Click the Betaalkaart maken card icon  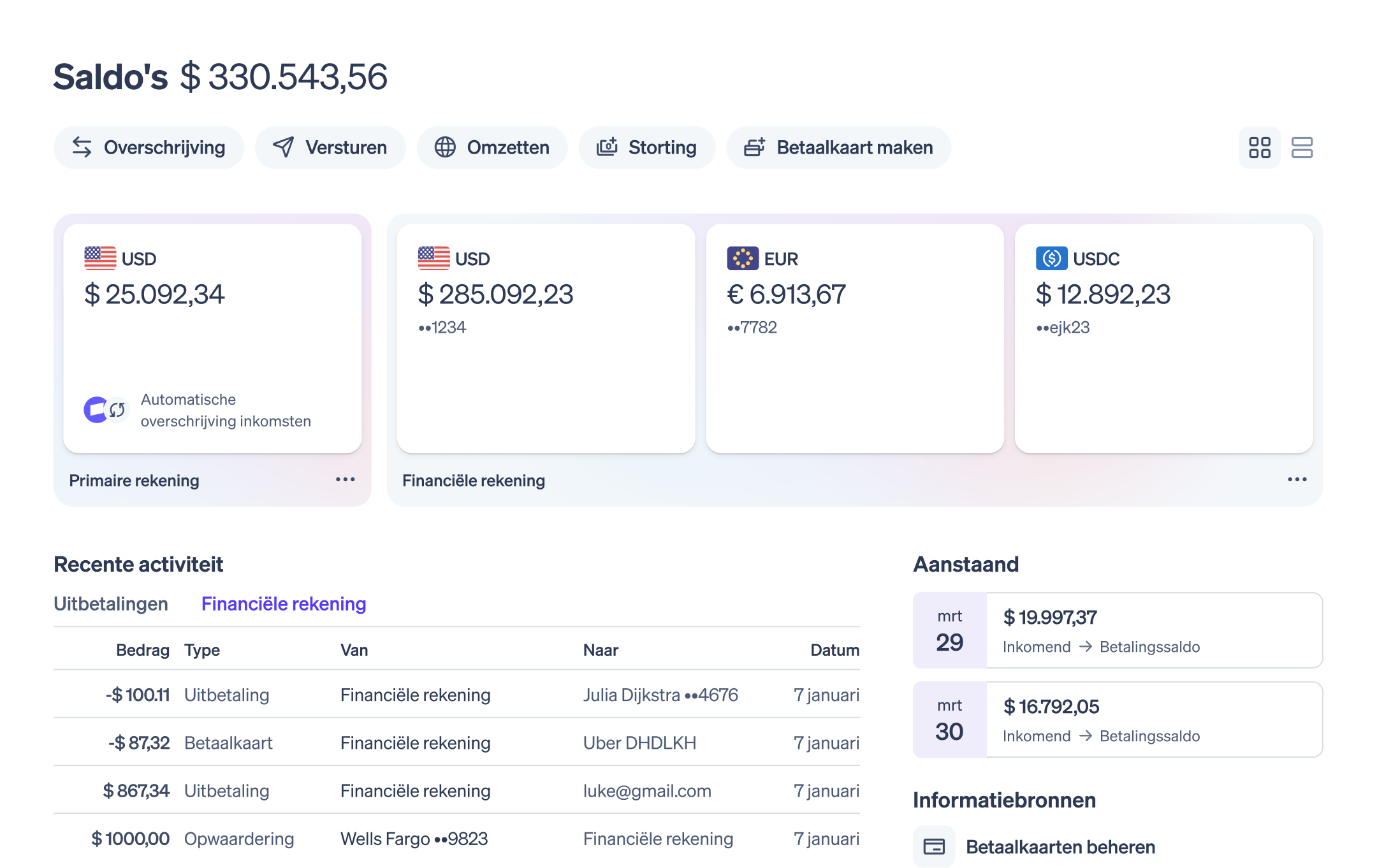tap(755, 147)
